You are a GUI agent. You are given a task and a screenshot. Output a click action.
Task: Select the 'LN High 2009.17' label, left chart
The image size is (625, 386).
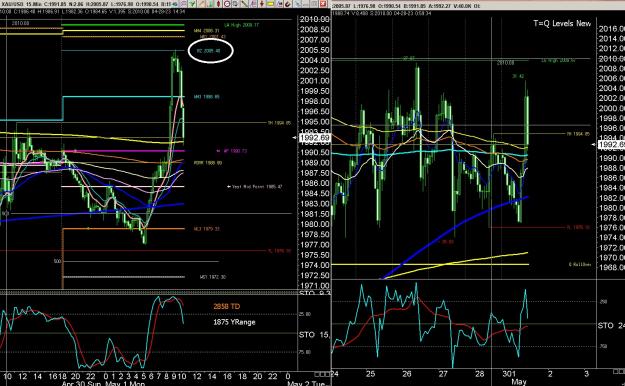click(241, 25)
